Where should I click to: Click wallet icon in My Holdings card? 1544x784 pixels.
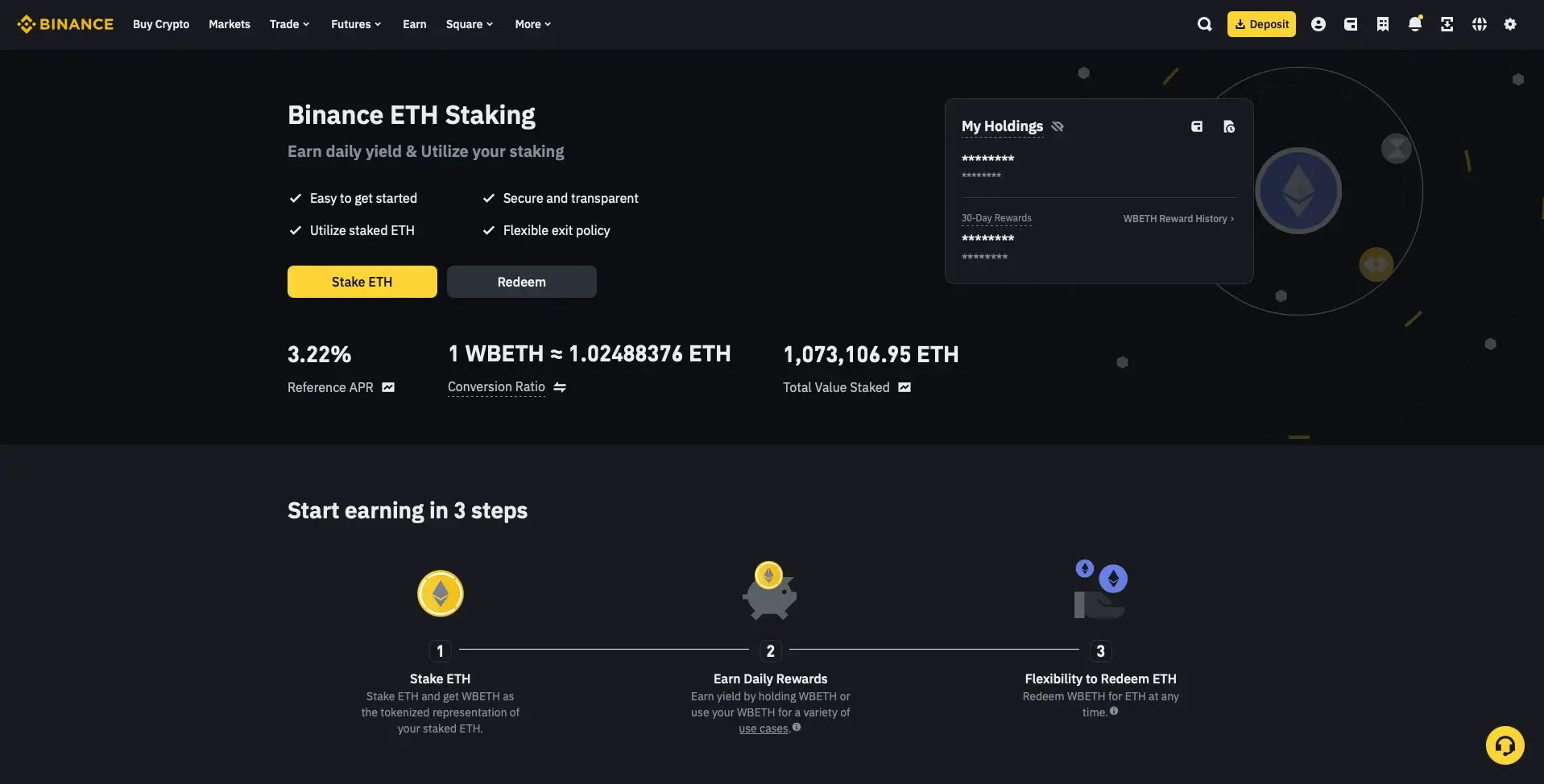coord(1197,126)
